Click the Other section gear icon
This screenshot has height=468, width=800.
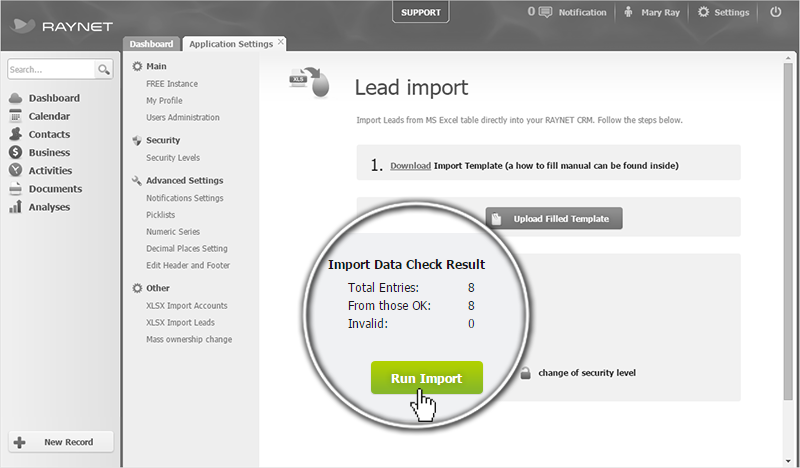click(137, 288)
